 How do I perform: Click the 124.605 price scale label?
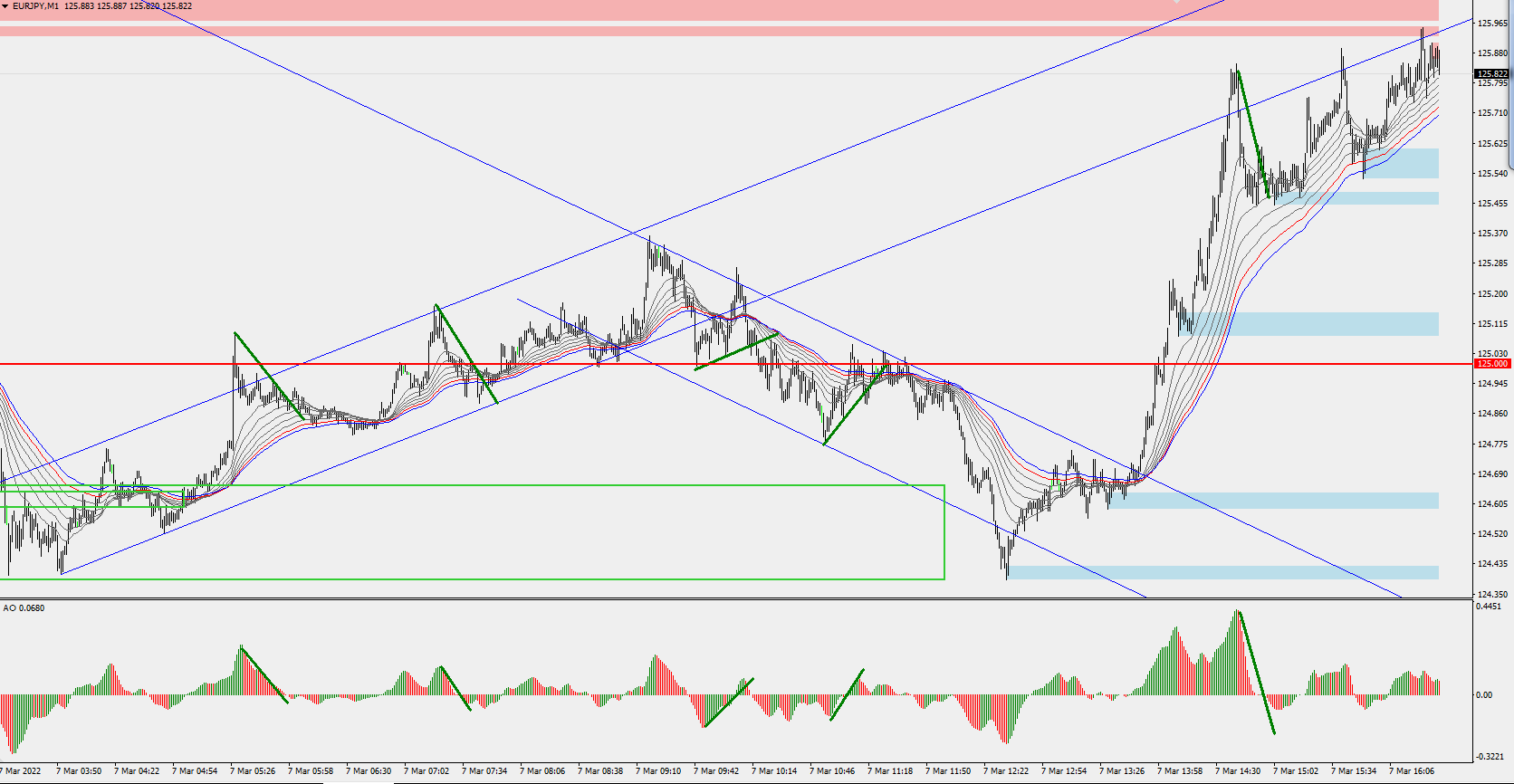point(1492,504)
